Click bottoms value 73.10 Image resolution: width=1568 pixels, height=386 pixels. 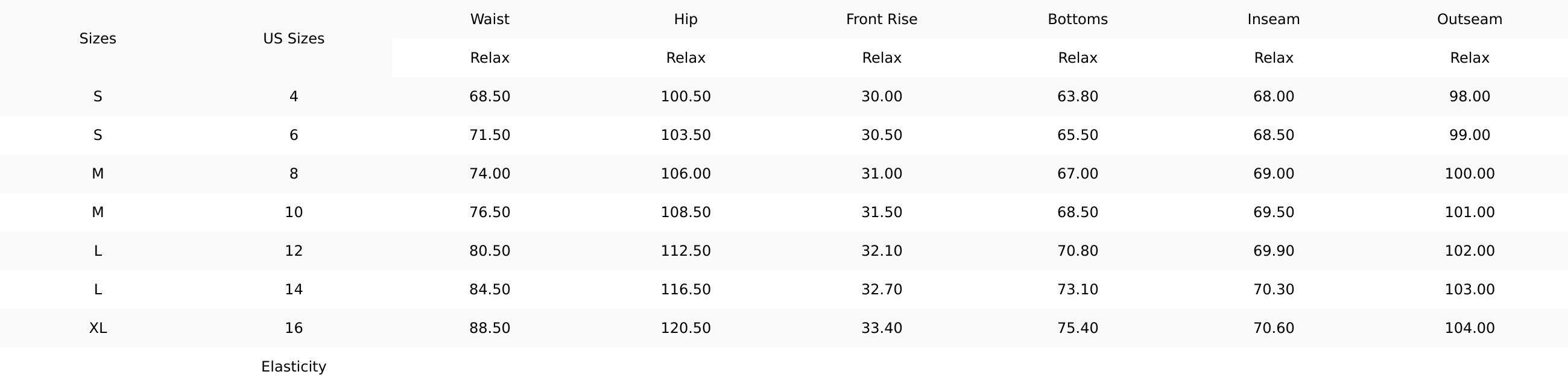(x=1077, y=289)
